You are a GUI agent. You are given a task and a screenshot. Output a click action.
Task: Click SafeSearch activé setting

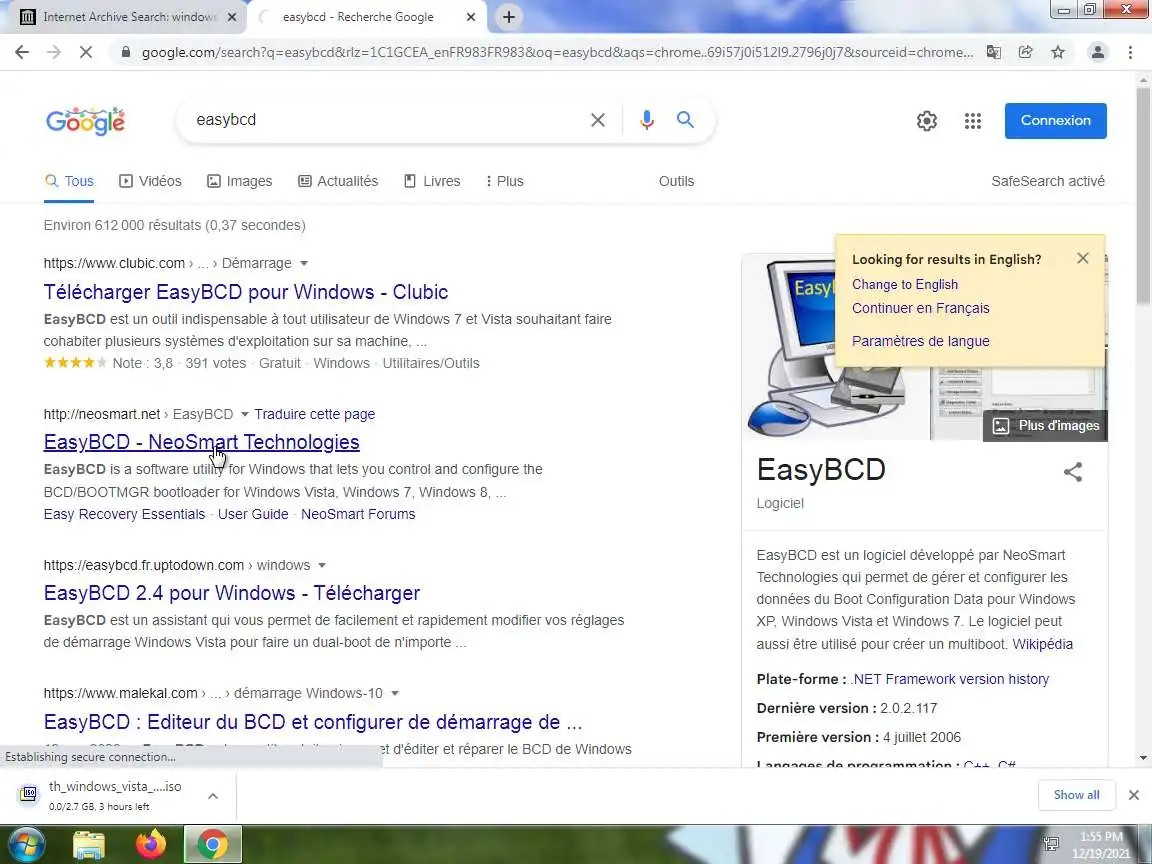click(1048, 181)
